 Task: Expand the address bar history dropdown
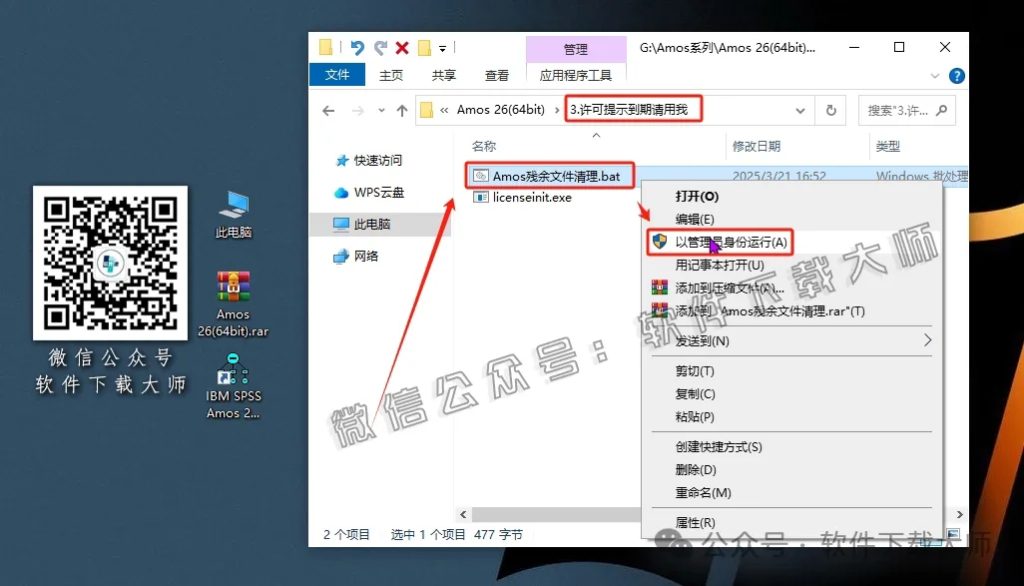800,110
